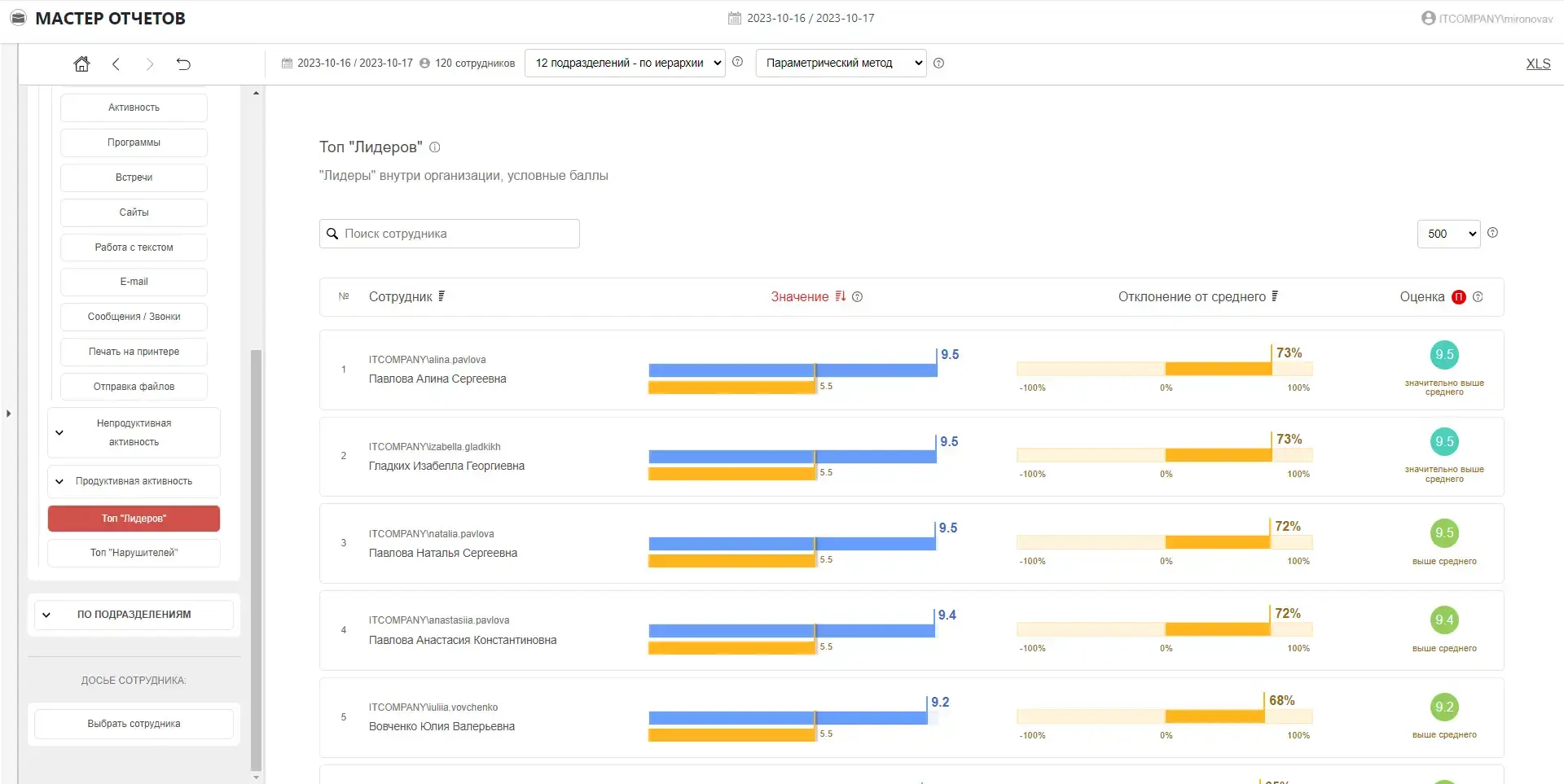The height and width of the screenshot is (784, 1564).
Task: Go back using the left arrow icon
Action: point(116,64)
